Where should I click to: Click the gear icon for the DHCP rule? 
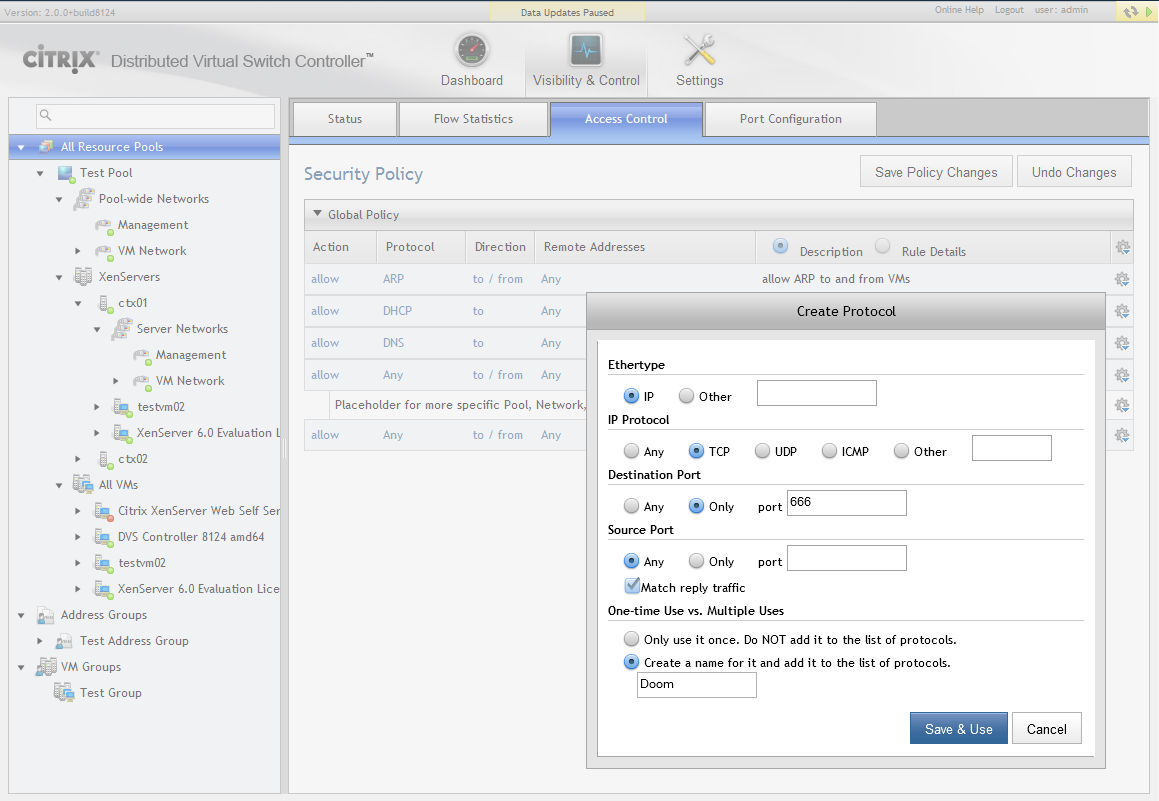(1122, 311)
